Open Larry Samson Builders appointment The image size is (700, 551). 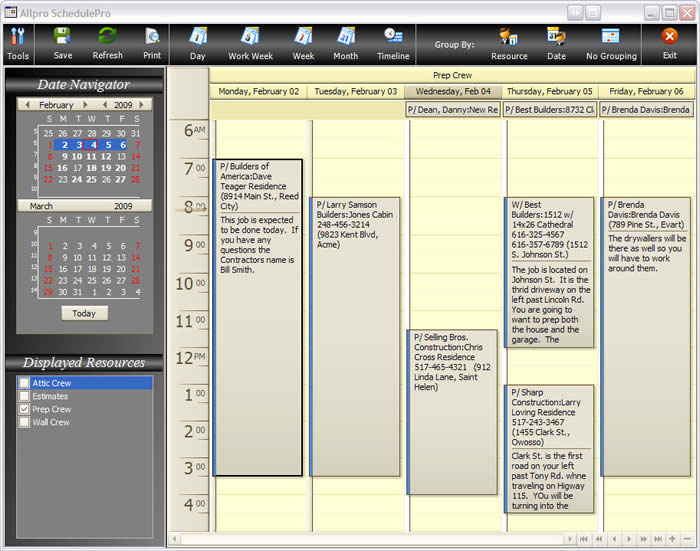tap(355, 337)
